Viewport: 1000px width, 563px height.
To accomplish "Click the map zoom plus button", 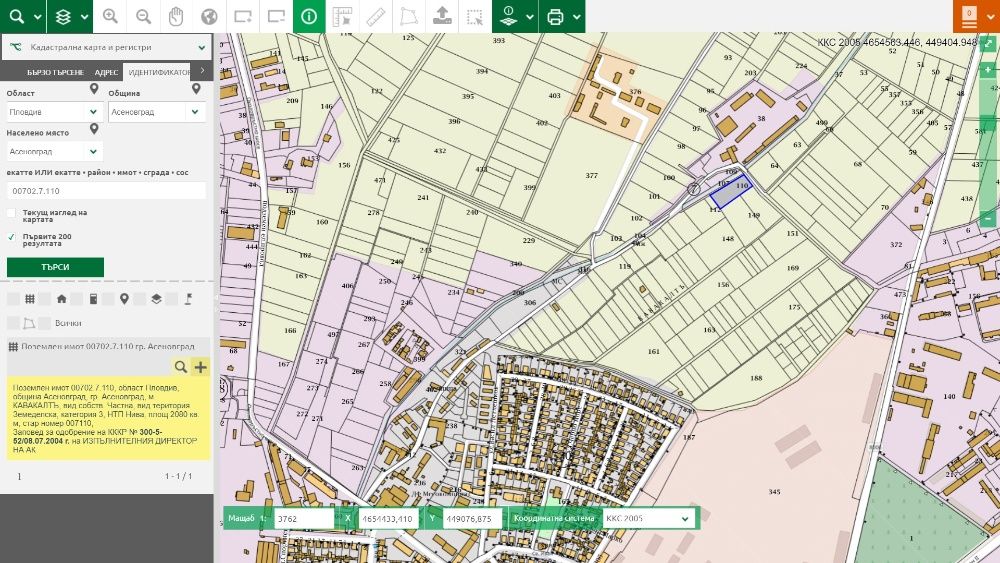I will pyautogui.click(x=988, y=69).
